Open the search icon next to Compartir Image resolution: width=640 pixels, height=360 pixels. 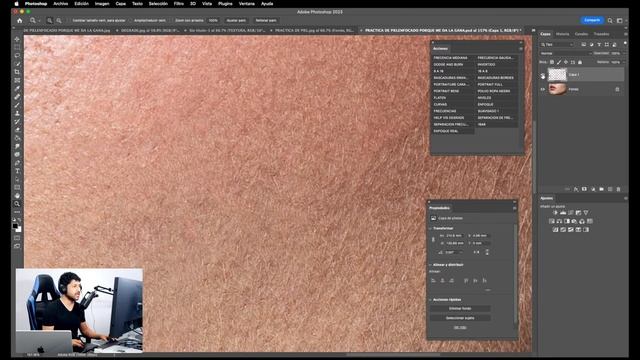point(610,20)
